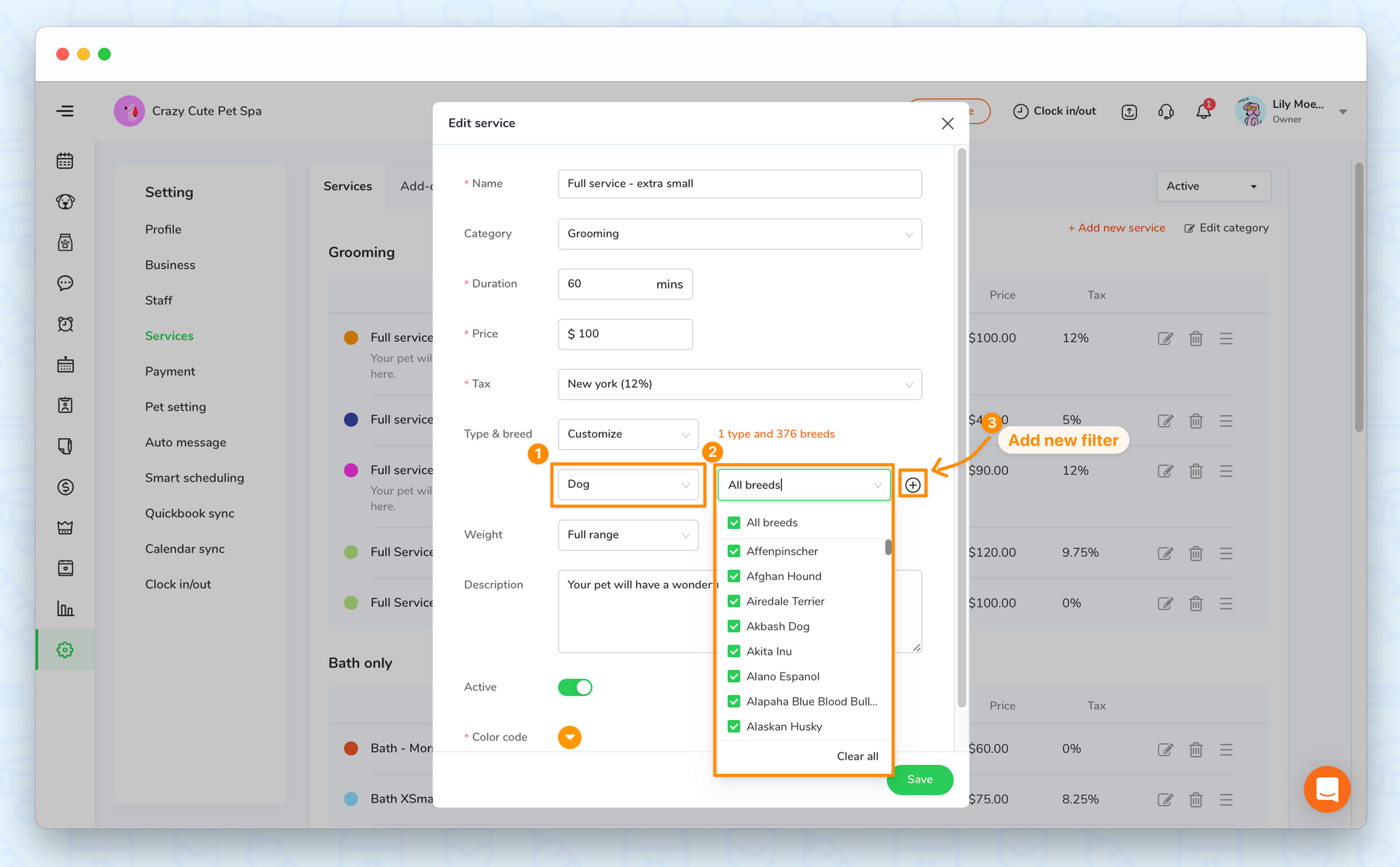Image resolution: width=1400 pixels, height=867 pixels.
Task: Click the headset support icon
Action: (1165, 111)
